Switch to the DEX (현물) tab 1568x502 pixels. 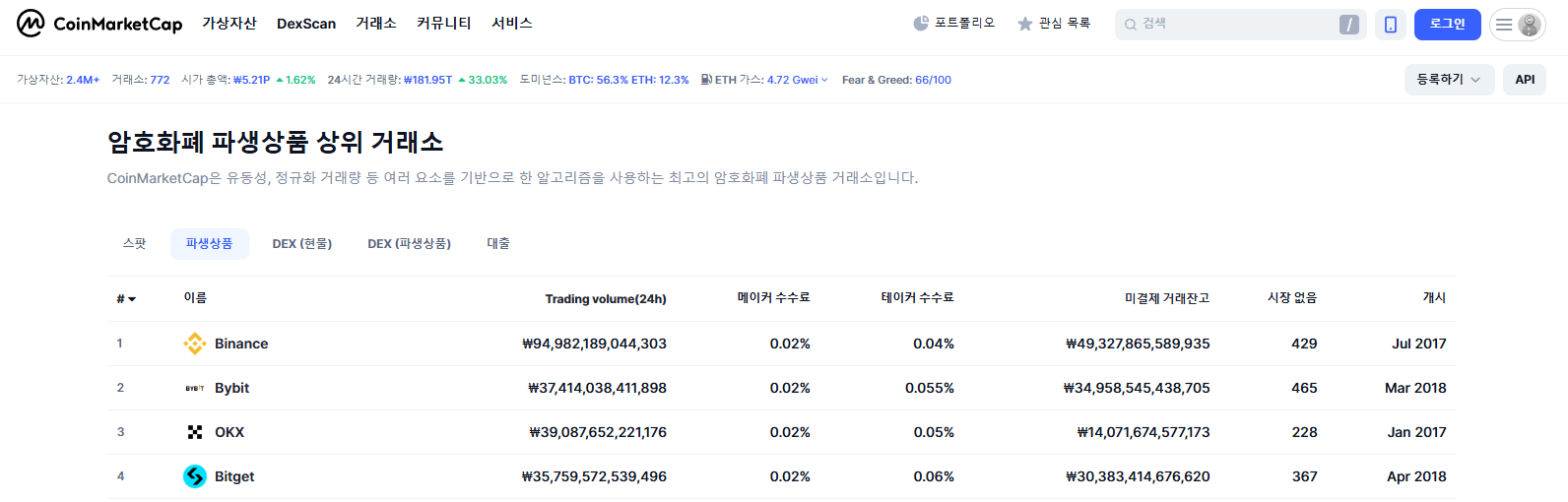302,243
